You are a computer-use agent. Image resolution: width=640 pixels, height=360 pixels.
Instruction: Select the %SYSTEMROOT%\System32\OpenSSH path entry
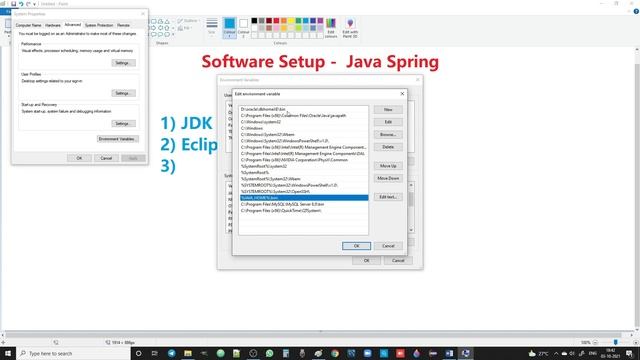pyautogui.click(x=304, y=191)
